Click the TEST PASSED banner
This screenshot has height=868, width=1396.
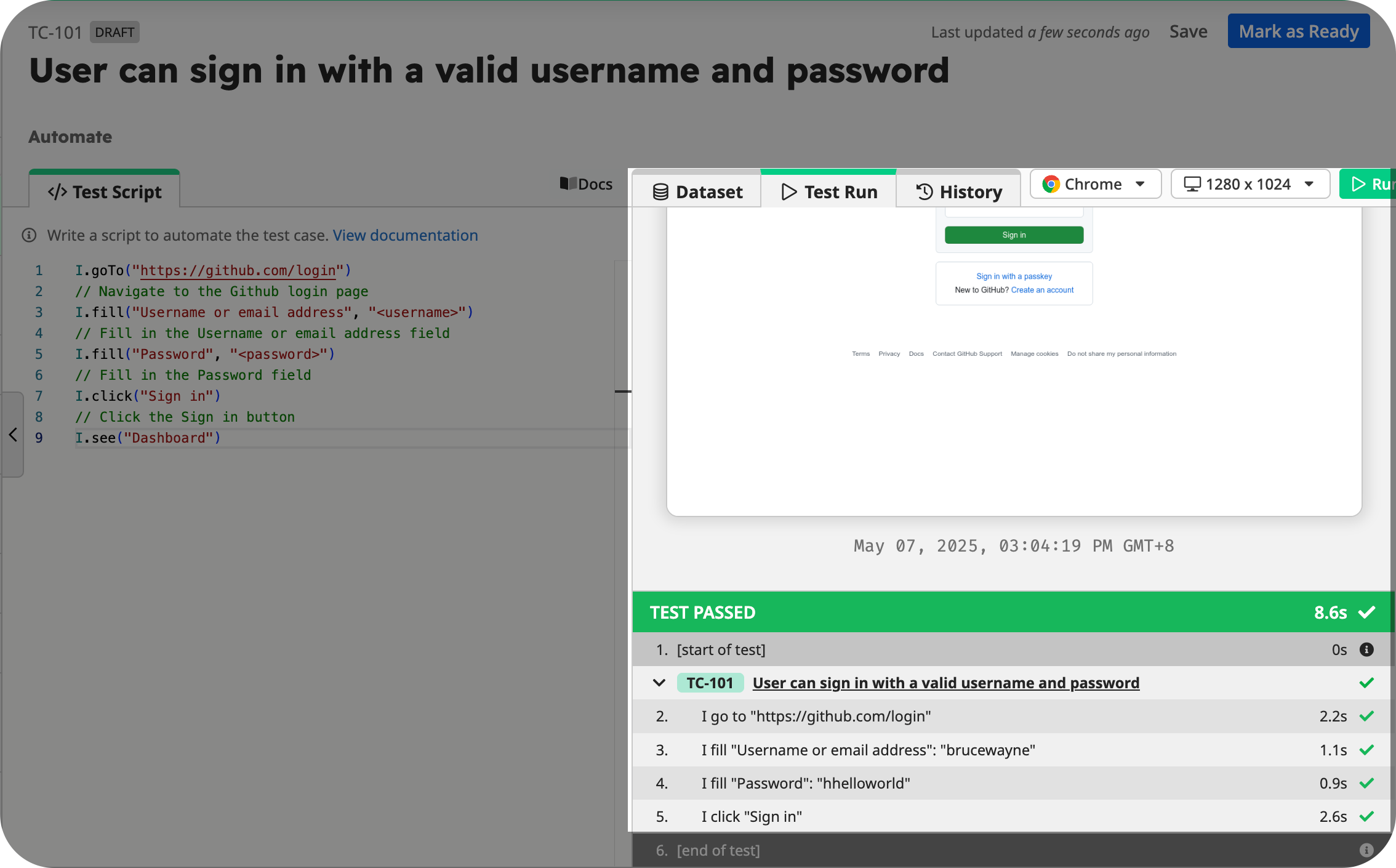[x=1012, y=612]
